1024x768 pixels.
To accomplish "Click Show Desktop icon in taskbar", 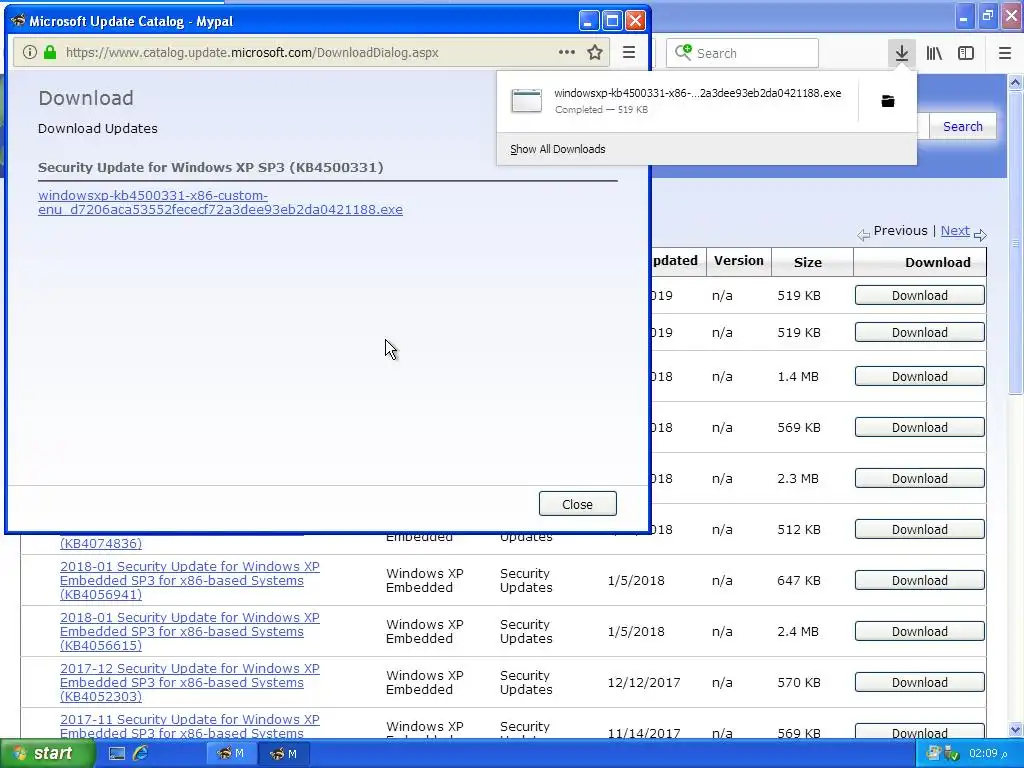I will [117, 754].
